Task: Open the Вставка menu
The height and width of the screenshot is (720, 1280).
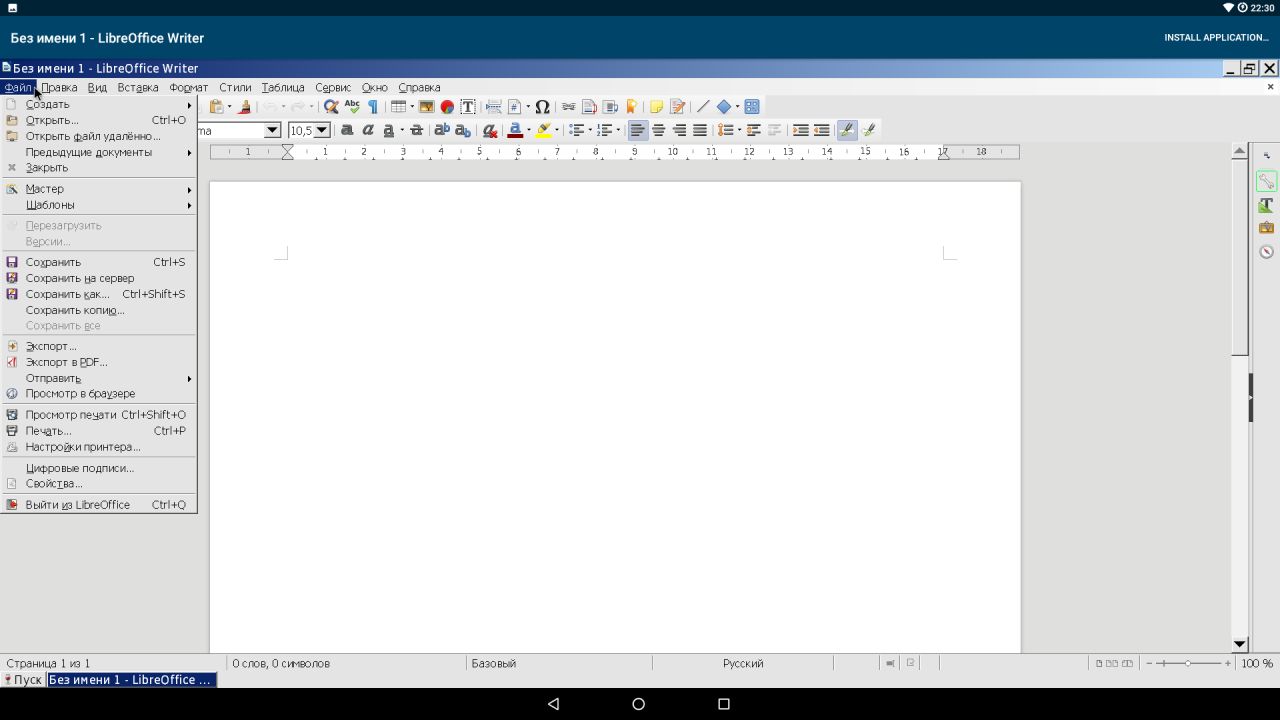Action: 138,87
